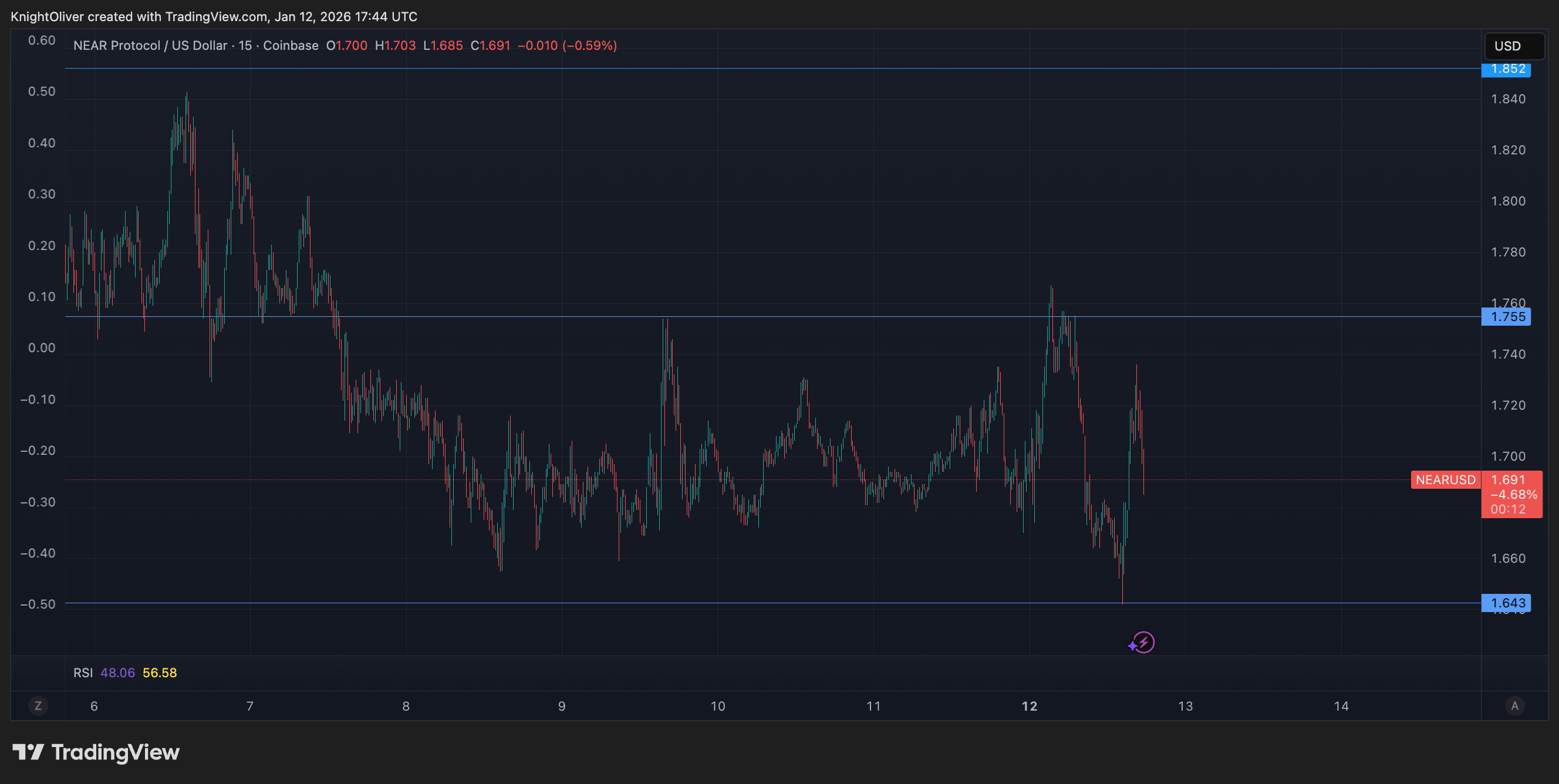
Task: Click the bold 12 date on the time axis
Action: 1029,705
